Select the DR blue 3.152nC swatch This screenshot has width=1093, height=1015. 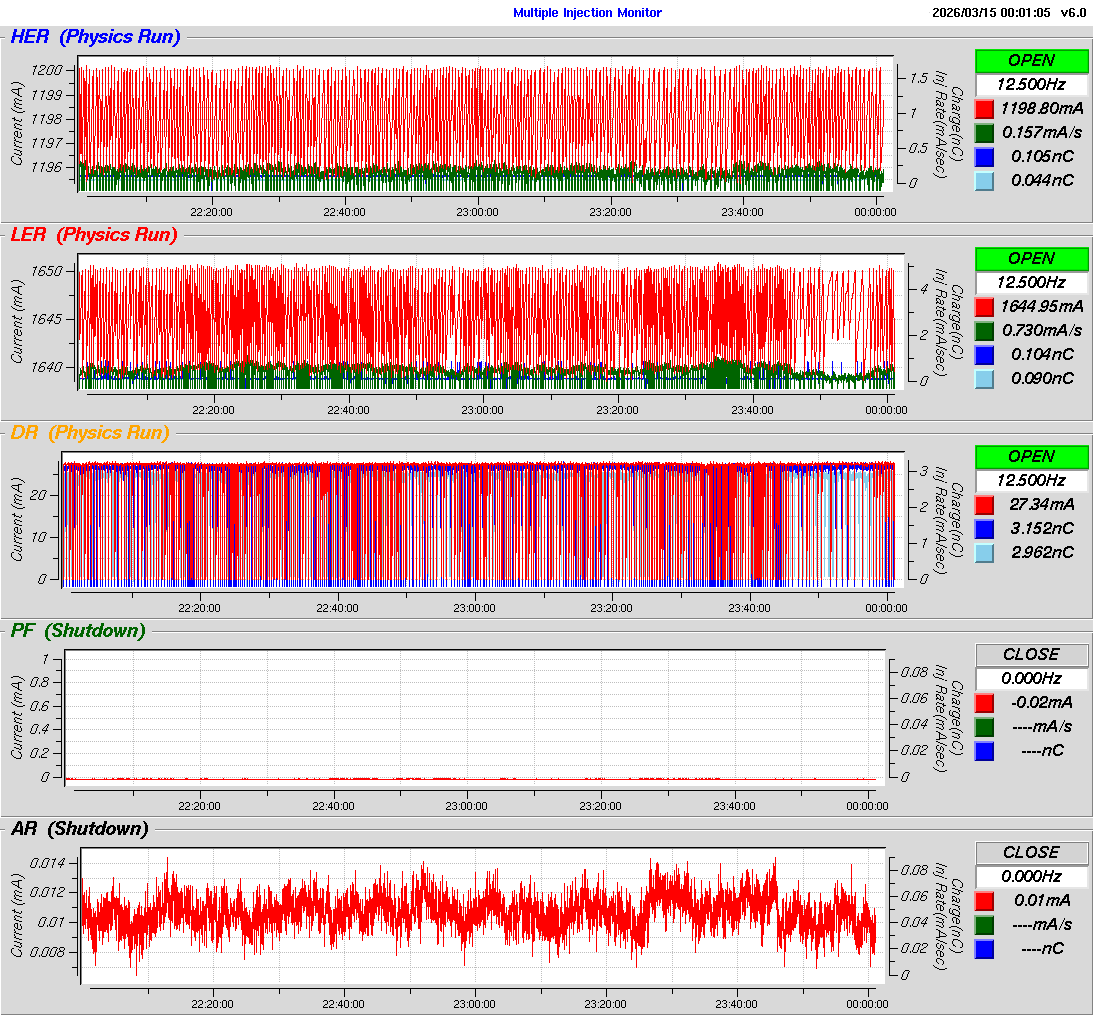click(x=984, y=528)
